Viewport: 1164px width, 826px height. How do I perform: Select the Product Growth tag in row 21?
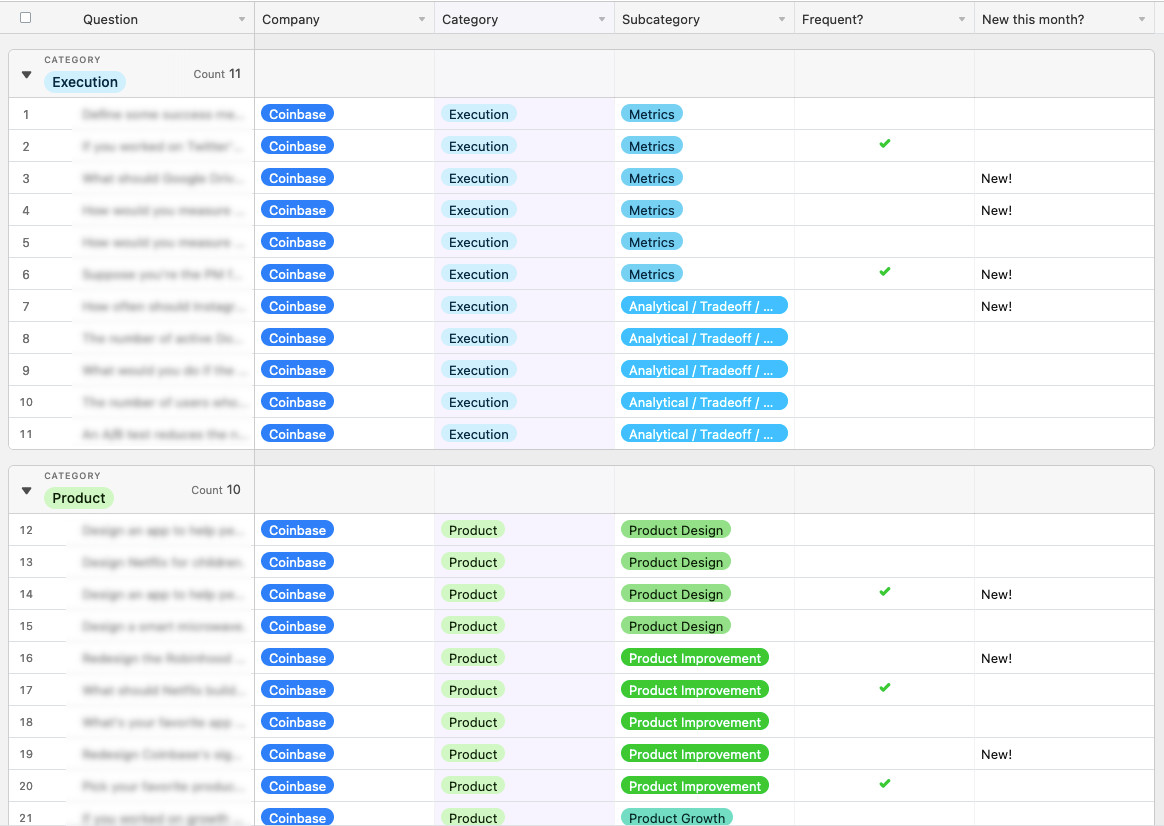(x=676, y=817)
